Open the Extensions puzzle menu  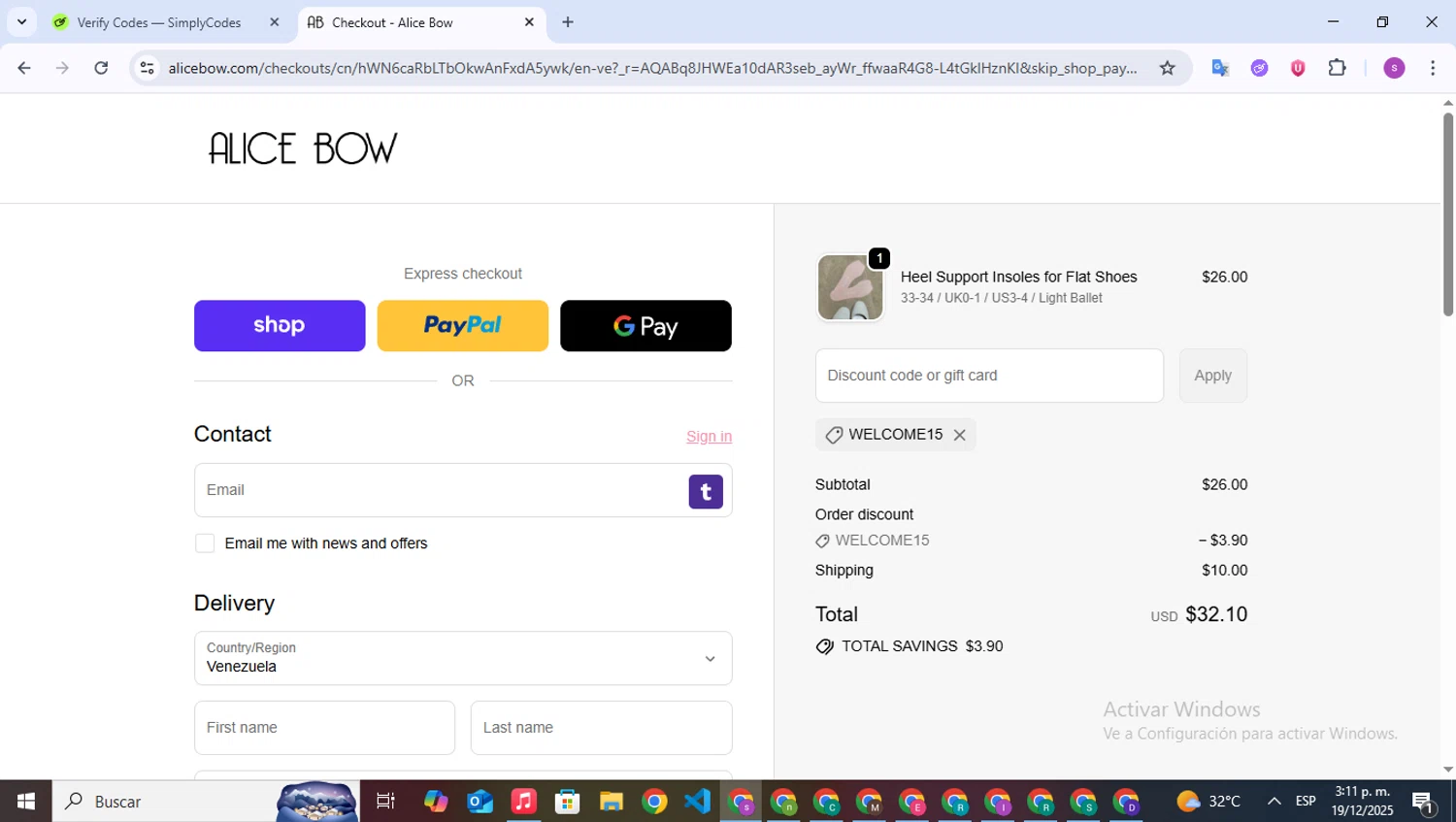[1337, 68]
